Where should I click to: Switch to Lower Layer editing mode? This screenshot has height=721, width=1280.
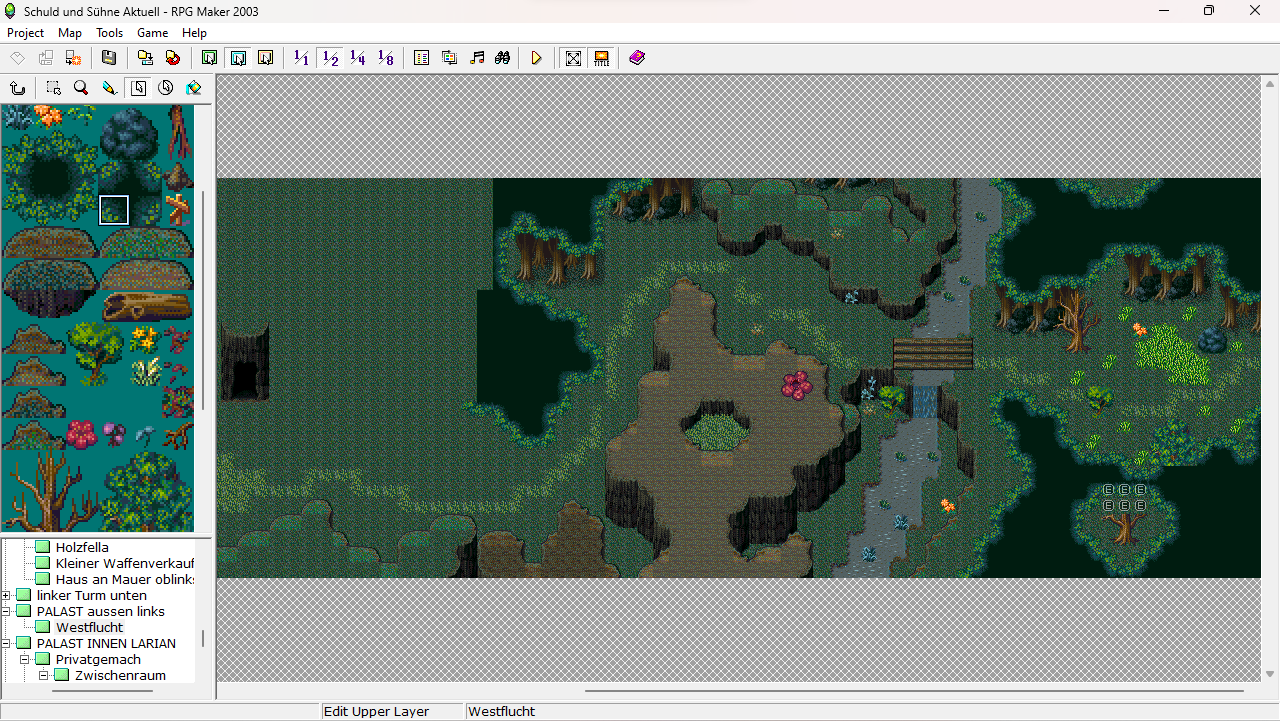(209, 58)
